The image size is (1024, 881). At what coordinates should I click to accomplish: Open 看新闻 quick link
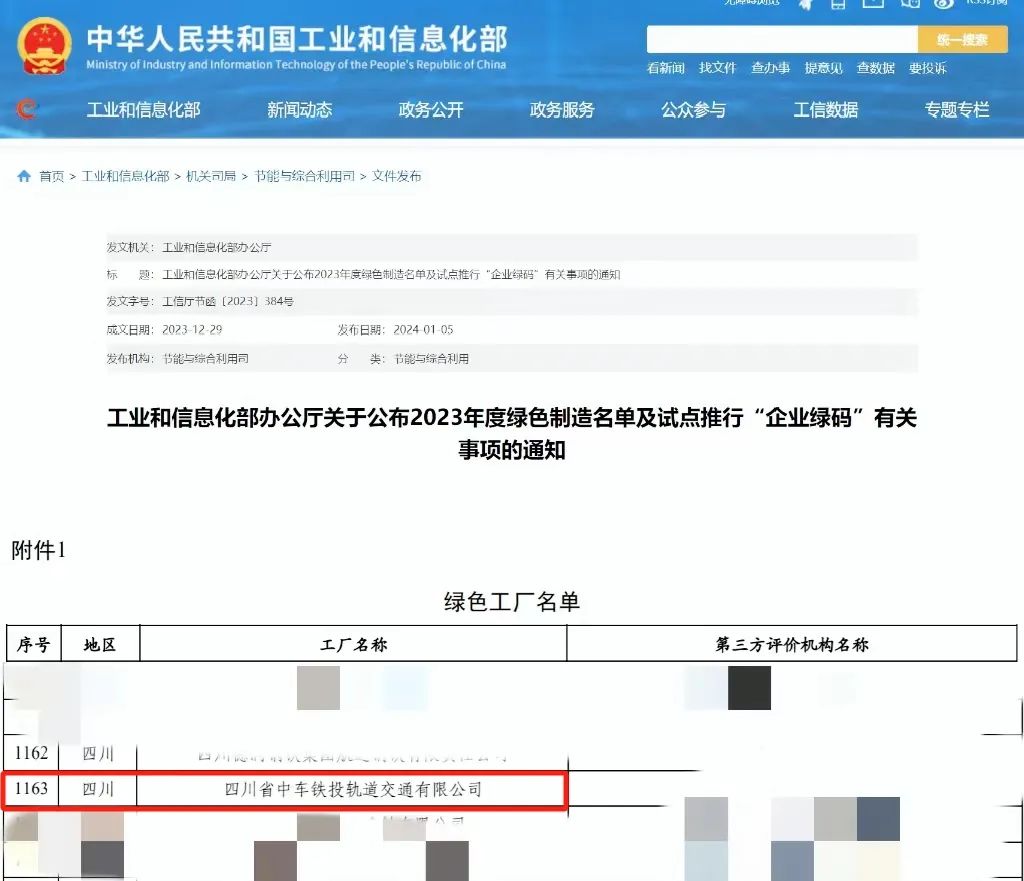665,68
